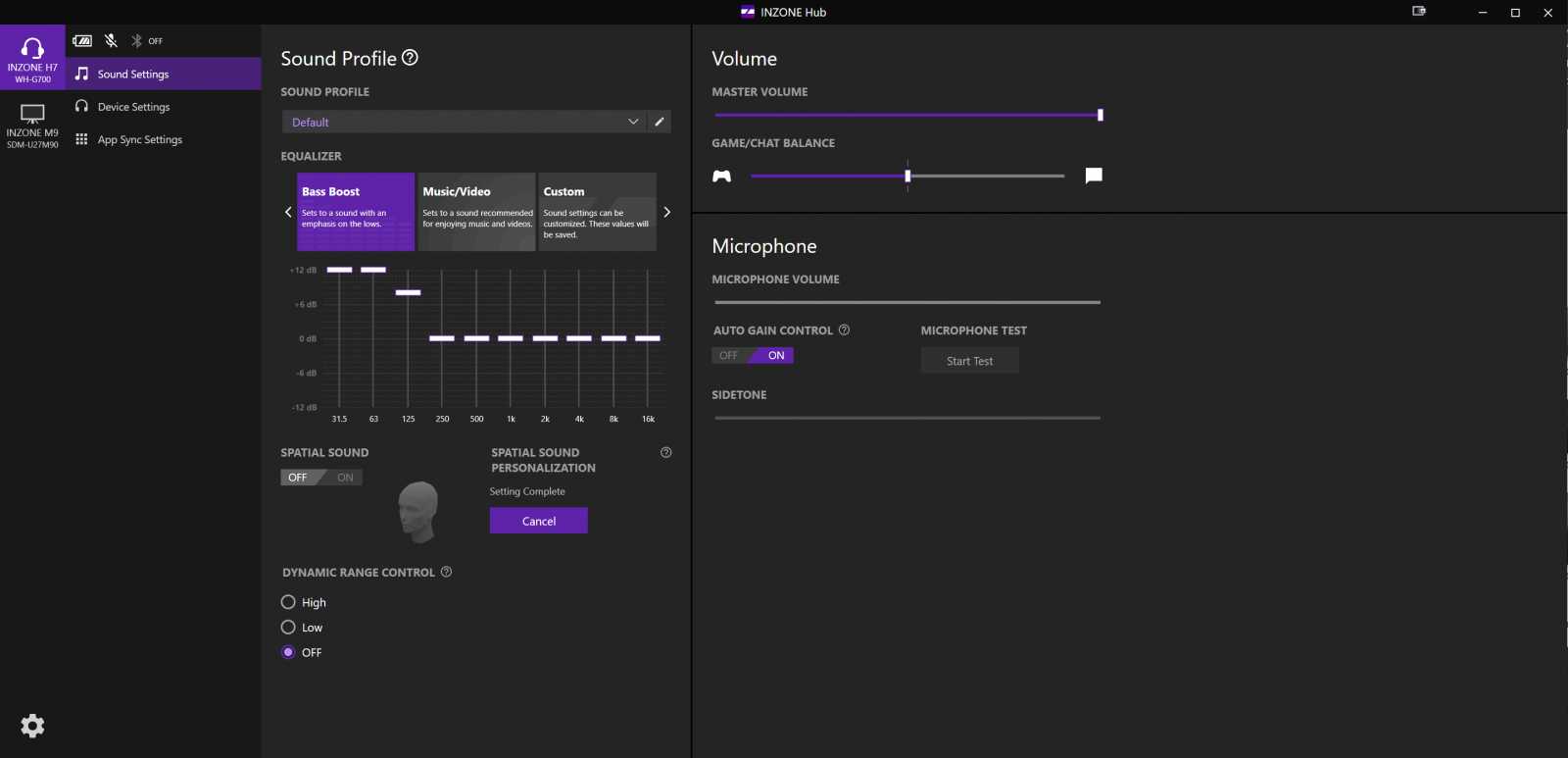
Task: Click the 500 Hz equalizer band
Action: click(x=476, y=338)
